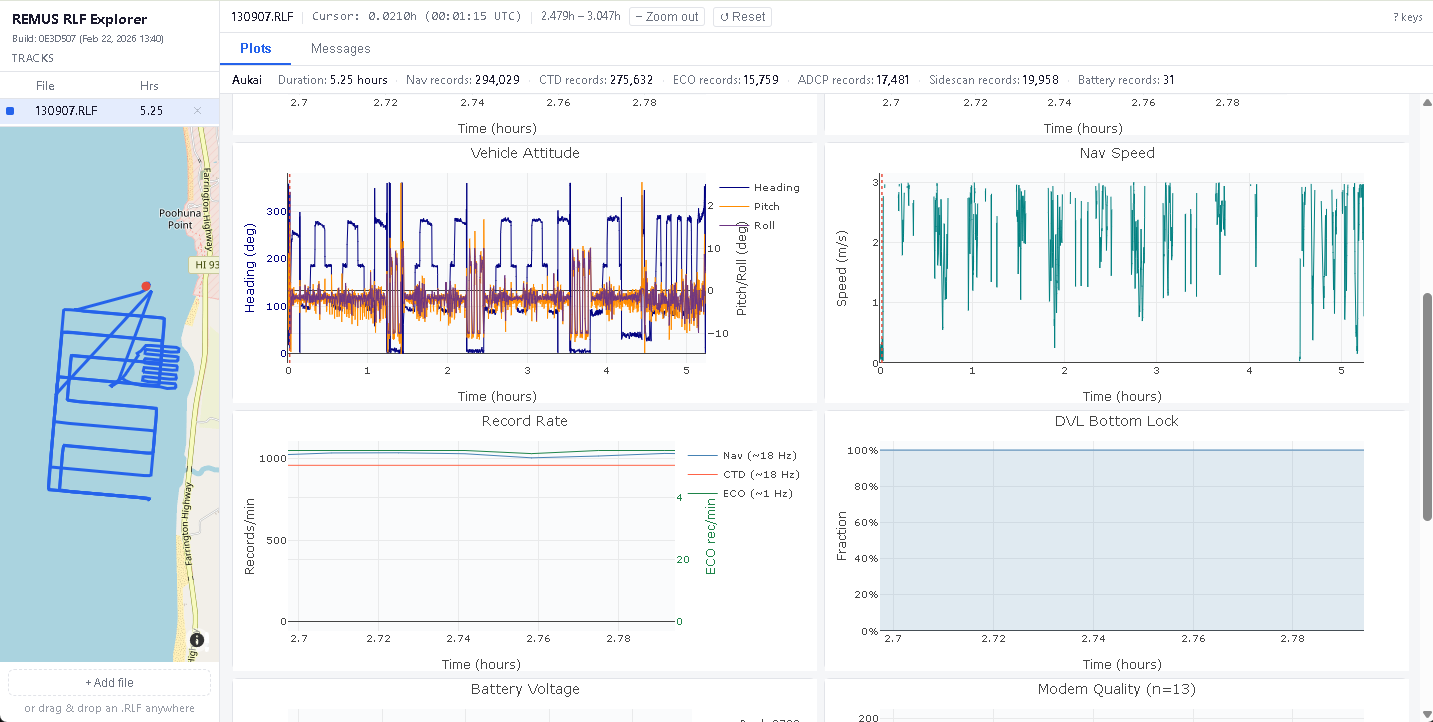
Task: Click the vertical scrollbar thumb of plots panel
Action: (1427, 407)
